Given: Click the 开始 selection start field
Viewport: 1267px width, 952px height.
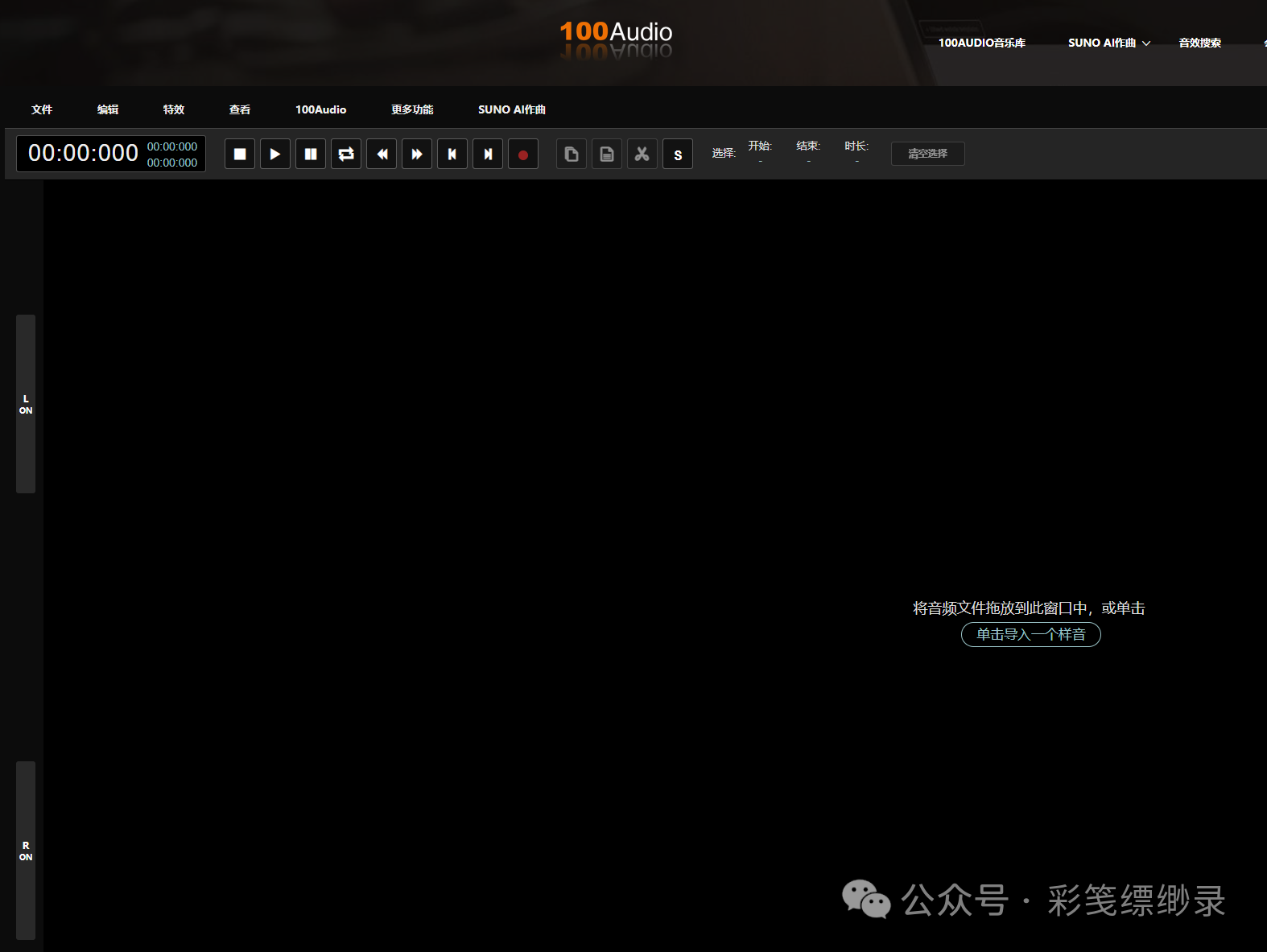Looking at the screenshot, I should (760, 153).
